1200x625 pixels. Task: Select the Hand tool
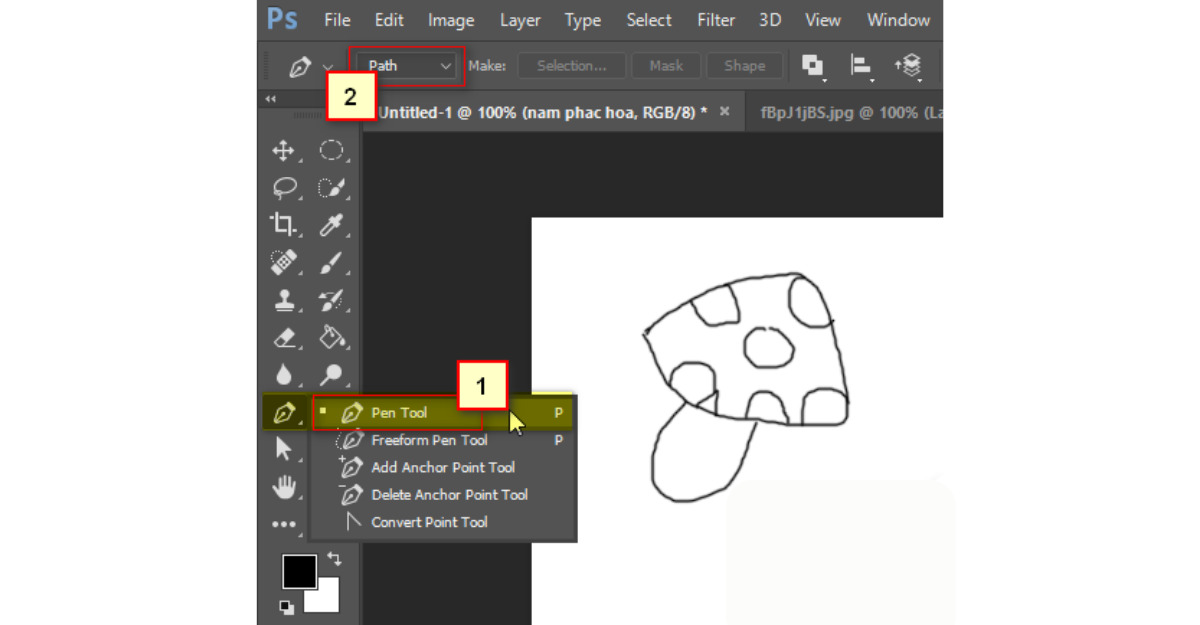[284, 487]
